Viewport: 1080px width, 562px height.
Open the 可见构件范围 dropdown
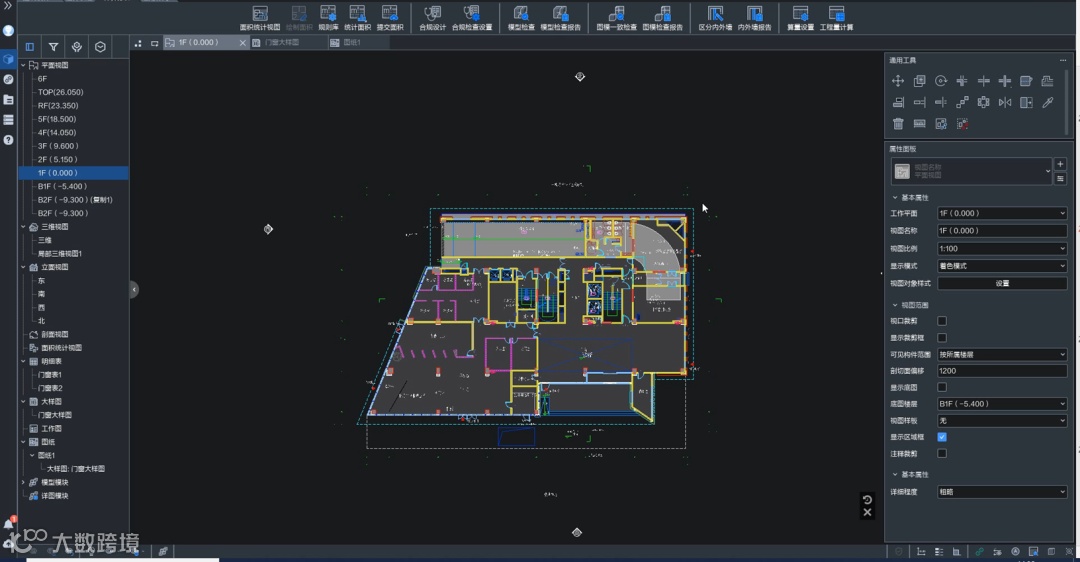click(1002, 355)
